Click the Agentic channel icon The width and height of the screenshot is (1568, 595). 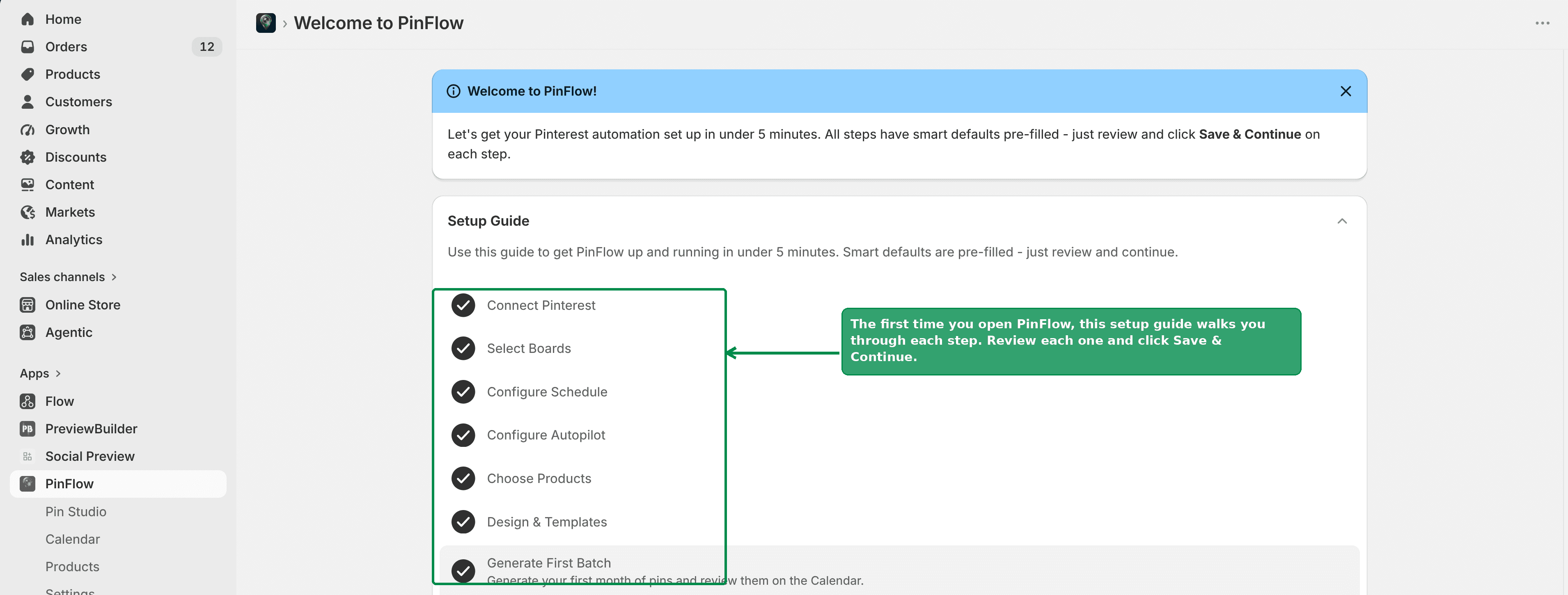tap(28, 332)
